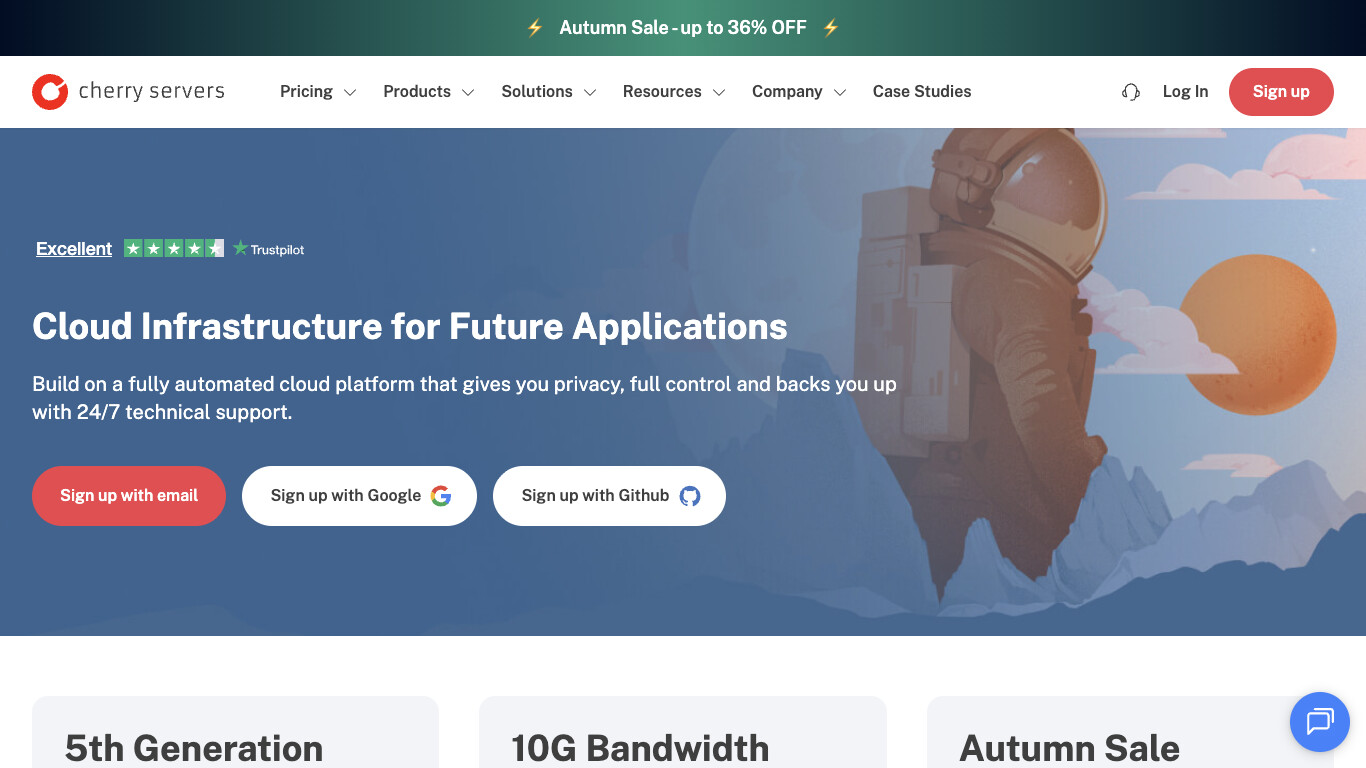Open the live chat bubble
This screenshot has width=1366, height=768.
[x=1319, y=721]
